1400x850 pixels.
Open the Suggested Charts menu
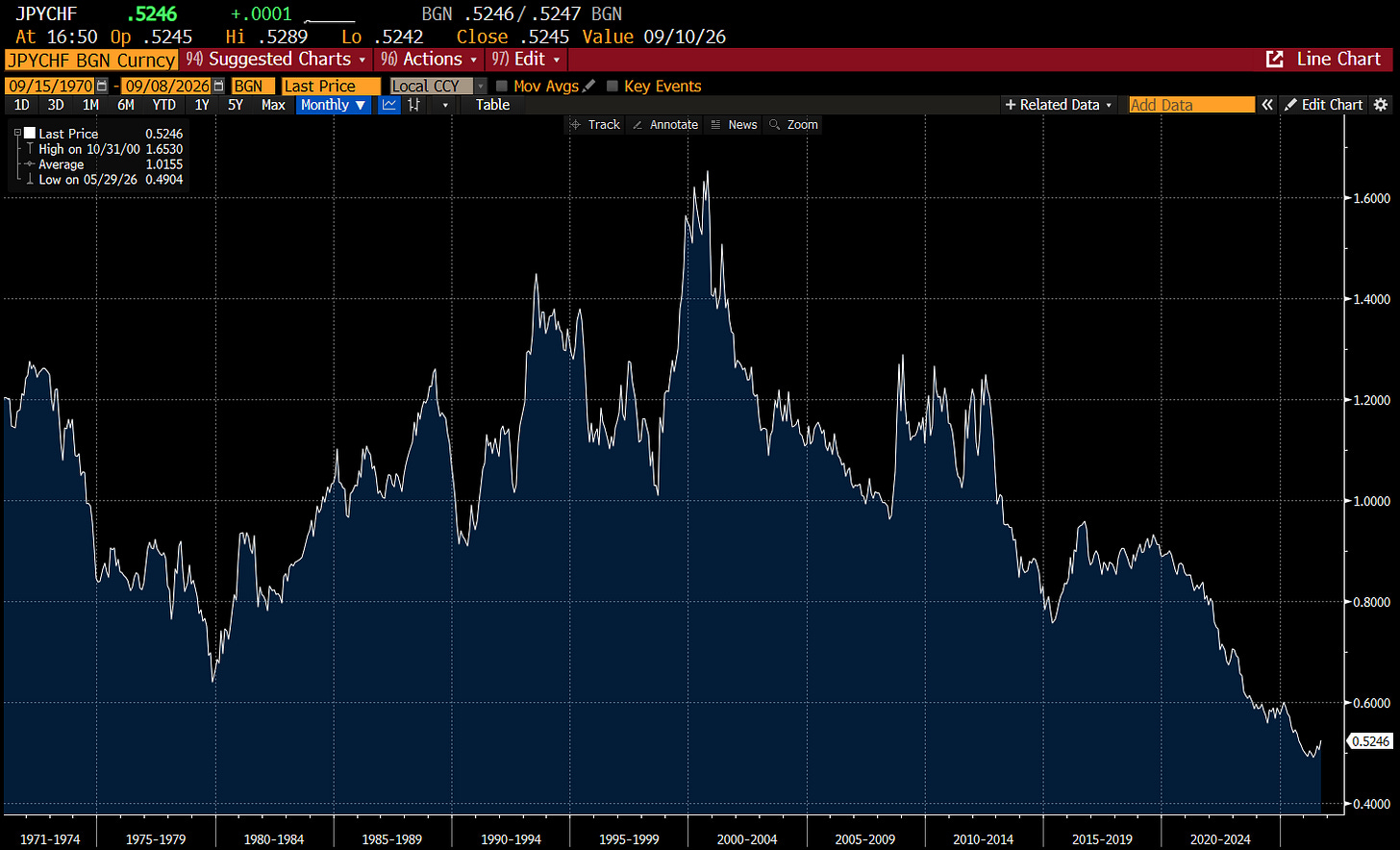[277, 59]
